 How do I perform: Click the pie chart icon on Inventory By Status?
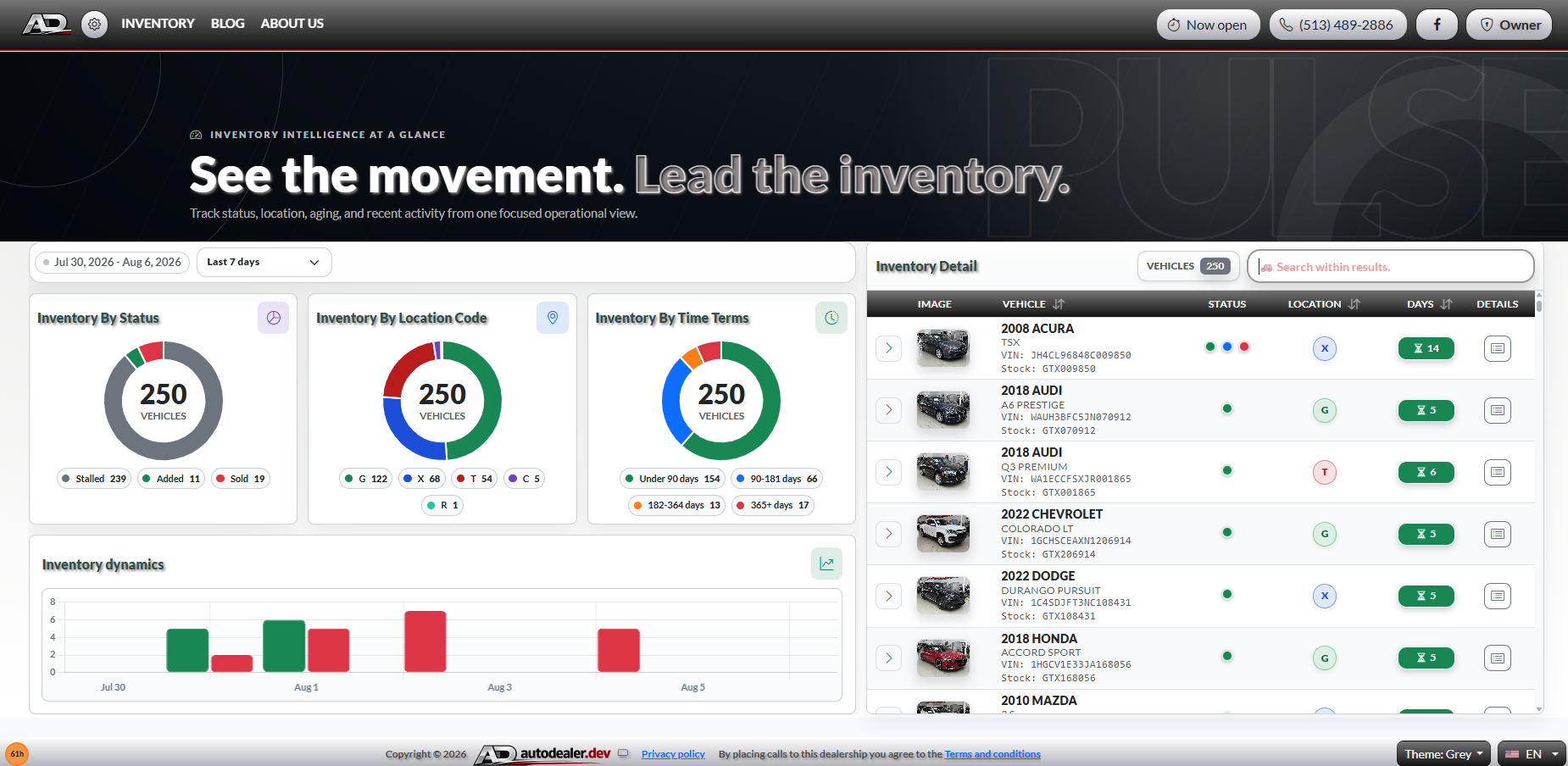tap(274, 318)
